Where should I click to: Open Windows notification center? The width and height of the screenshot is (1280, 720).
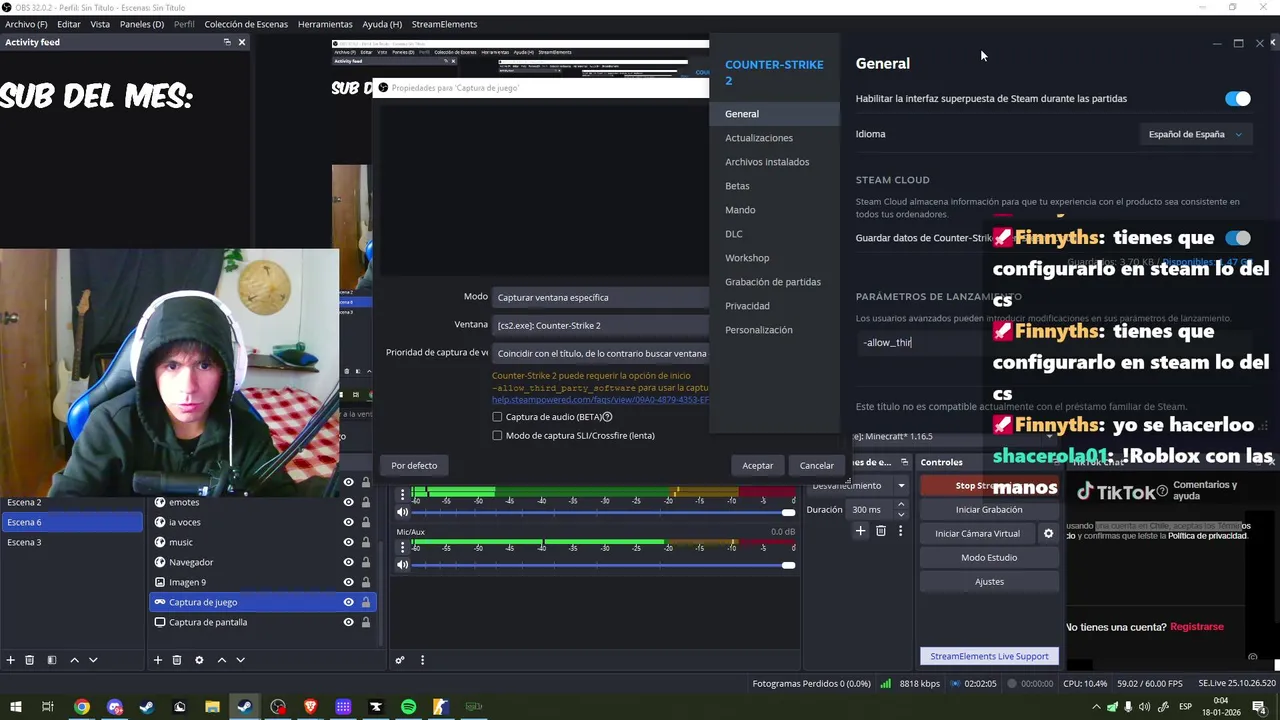coord(1259,707)
